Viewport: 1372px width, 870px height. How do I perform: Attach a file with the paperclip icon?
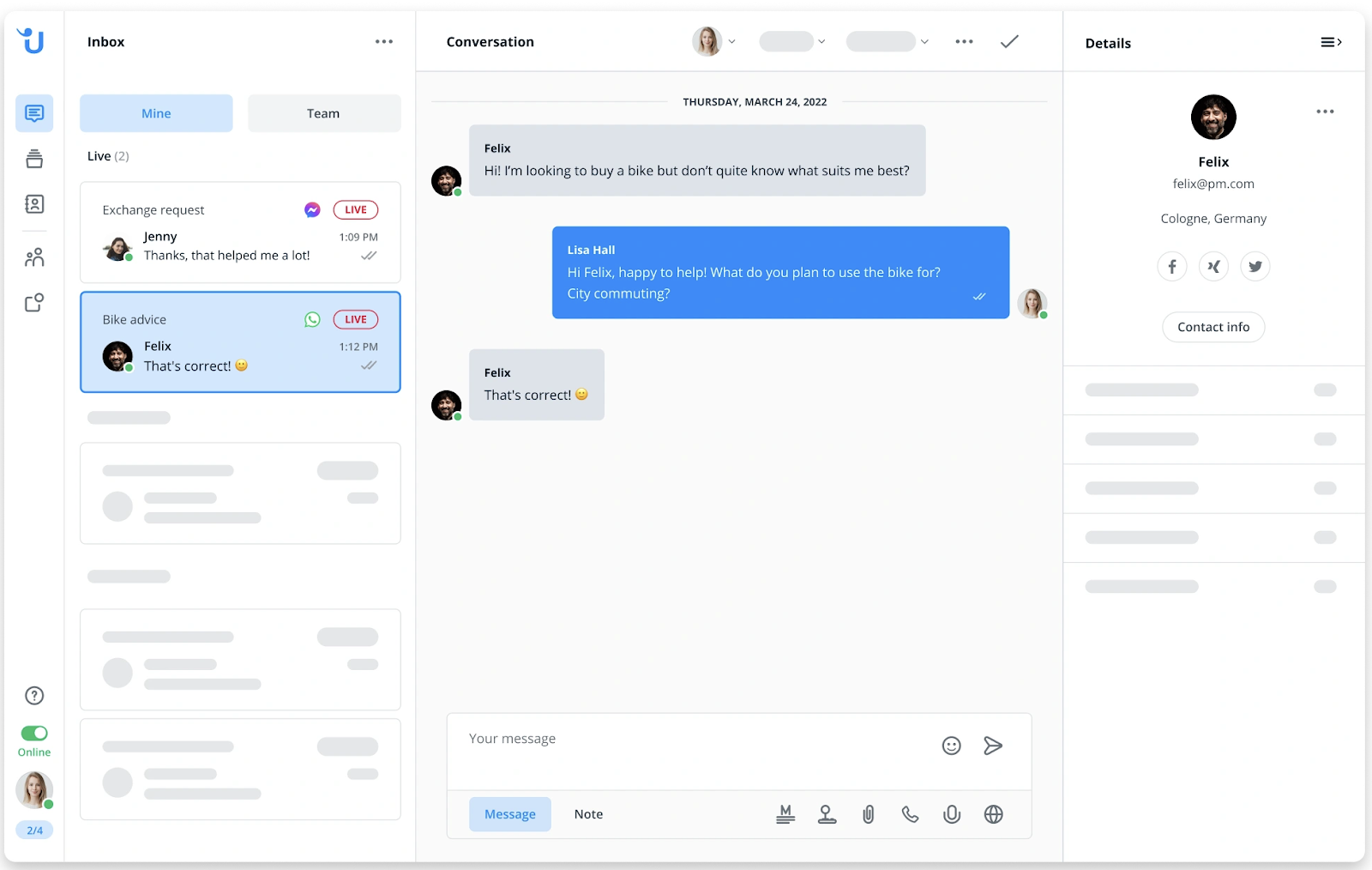[x=869, y=814]
